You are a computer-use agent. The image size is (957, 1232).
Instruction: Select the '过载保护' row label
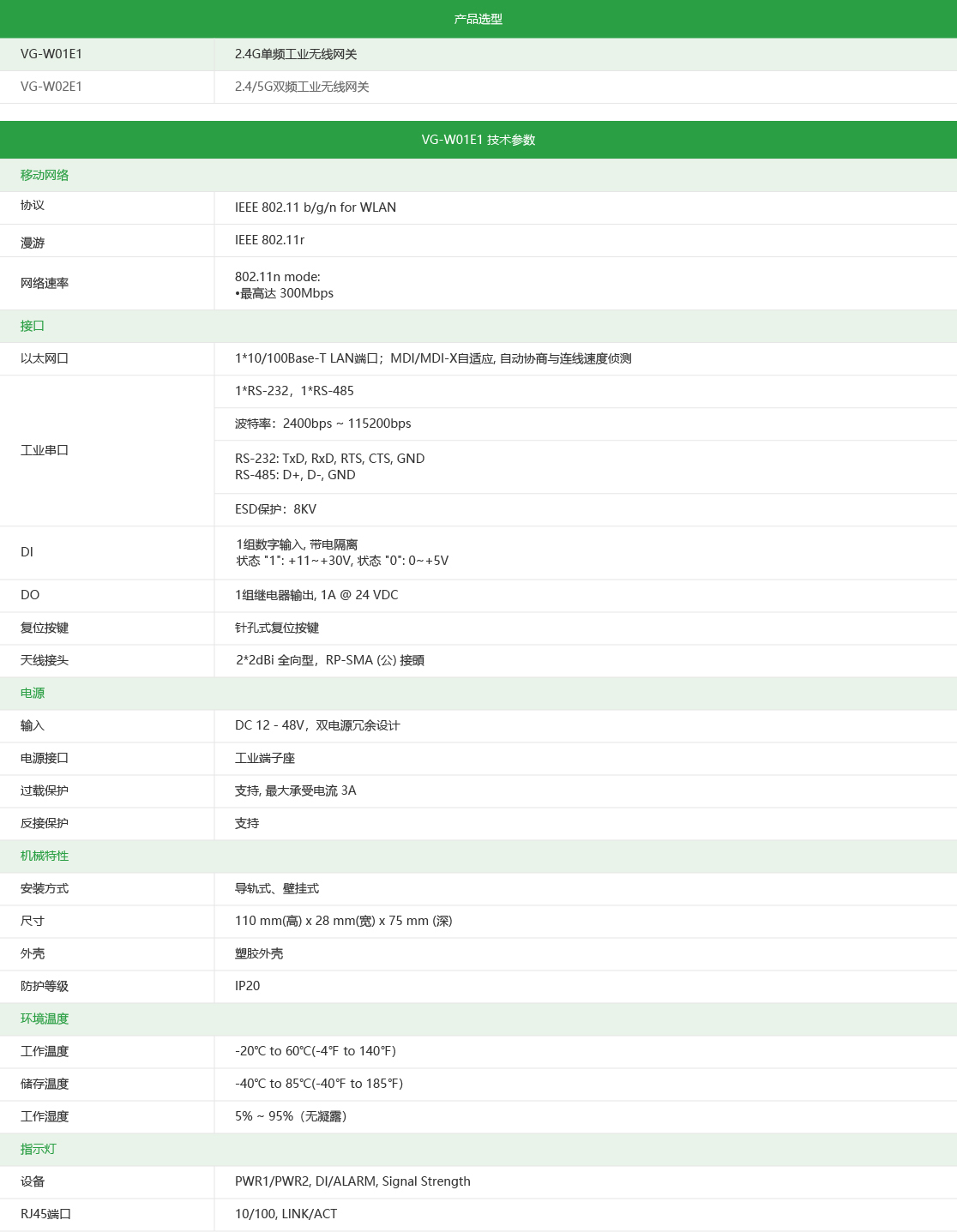tap(45, 790)
